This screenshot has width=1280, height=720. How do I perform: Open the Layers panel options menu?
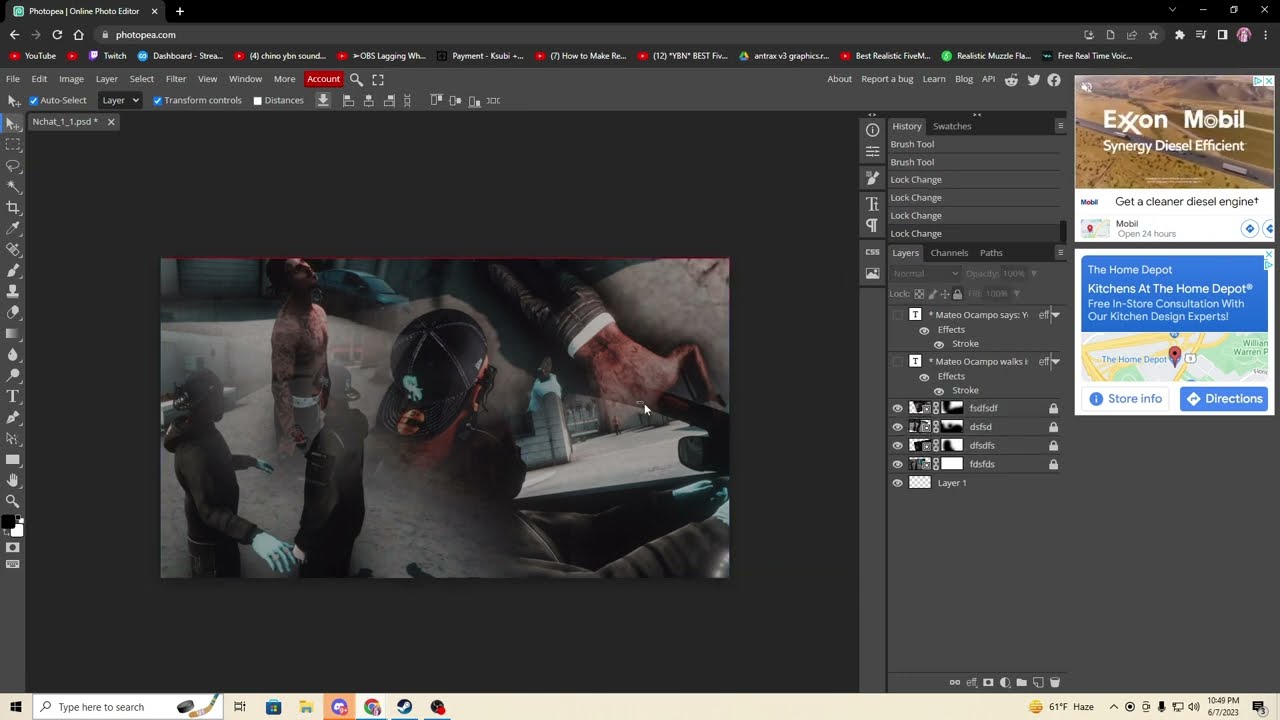pyautogui.click(x=1060, y=252)
